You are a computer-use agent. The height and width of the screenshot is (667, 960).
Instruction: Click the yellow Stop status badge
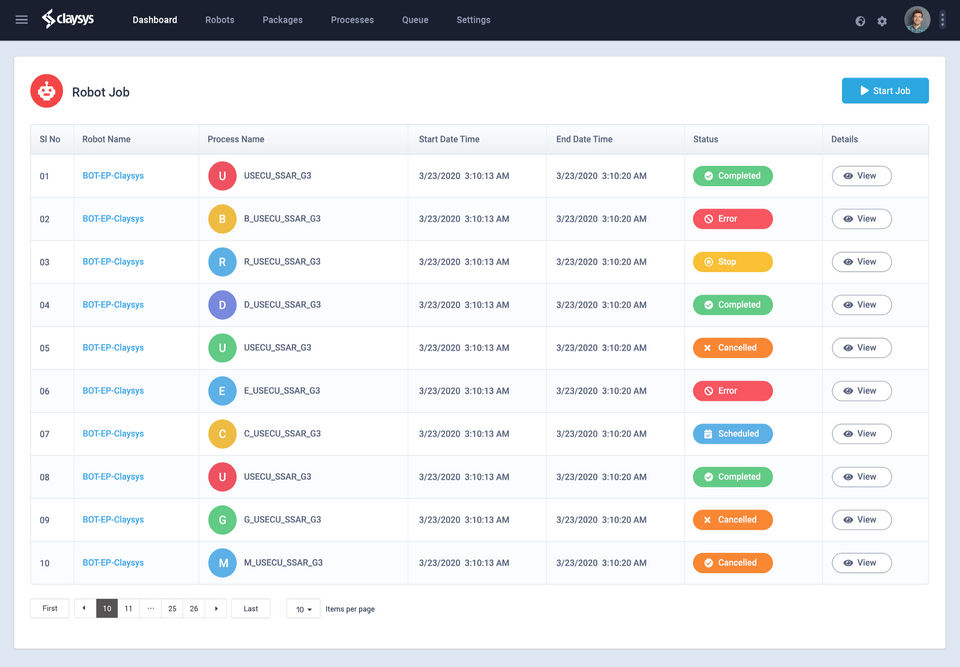(733, 262)
